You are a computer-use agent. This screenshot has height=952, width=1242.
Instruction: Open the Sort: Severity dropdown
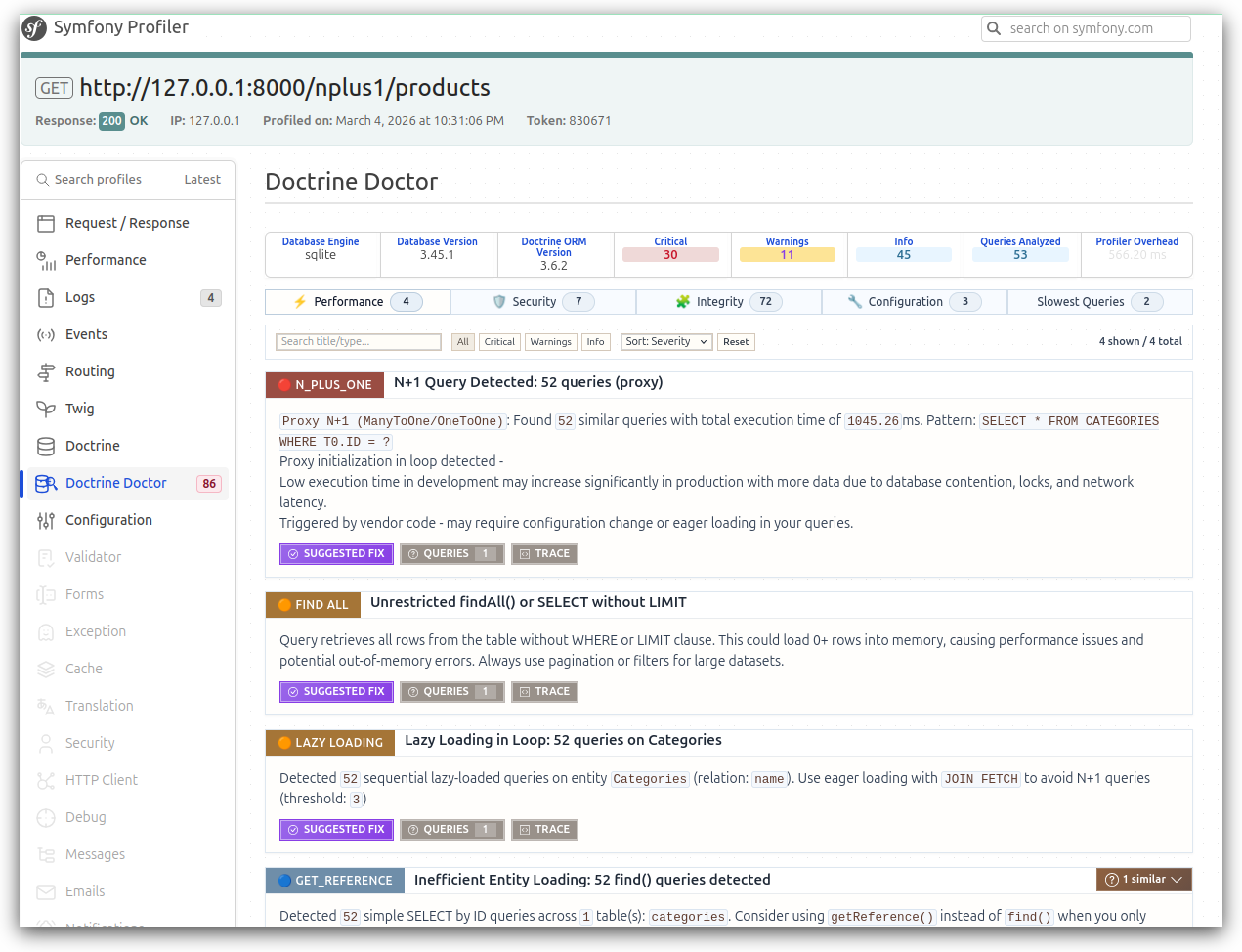pyautogui.click(x=666, y=342)
